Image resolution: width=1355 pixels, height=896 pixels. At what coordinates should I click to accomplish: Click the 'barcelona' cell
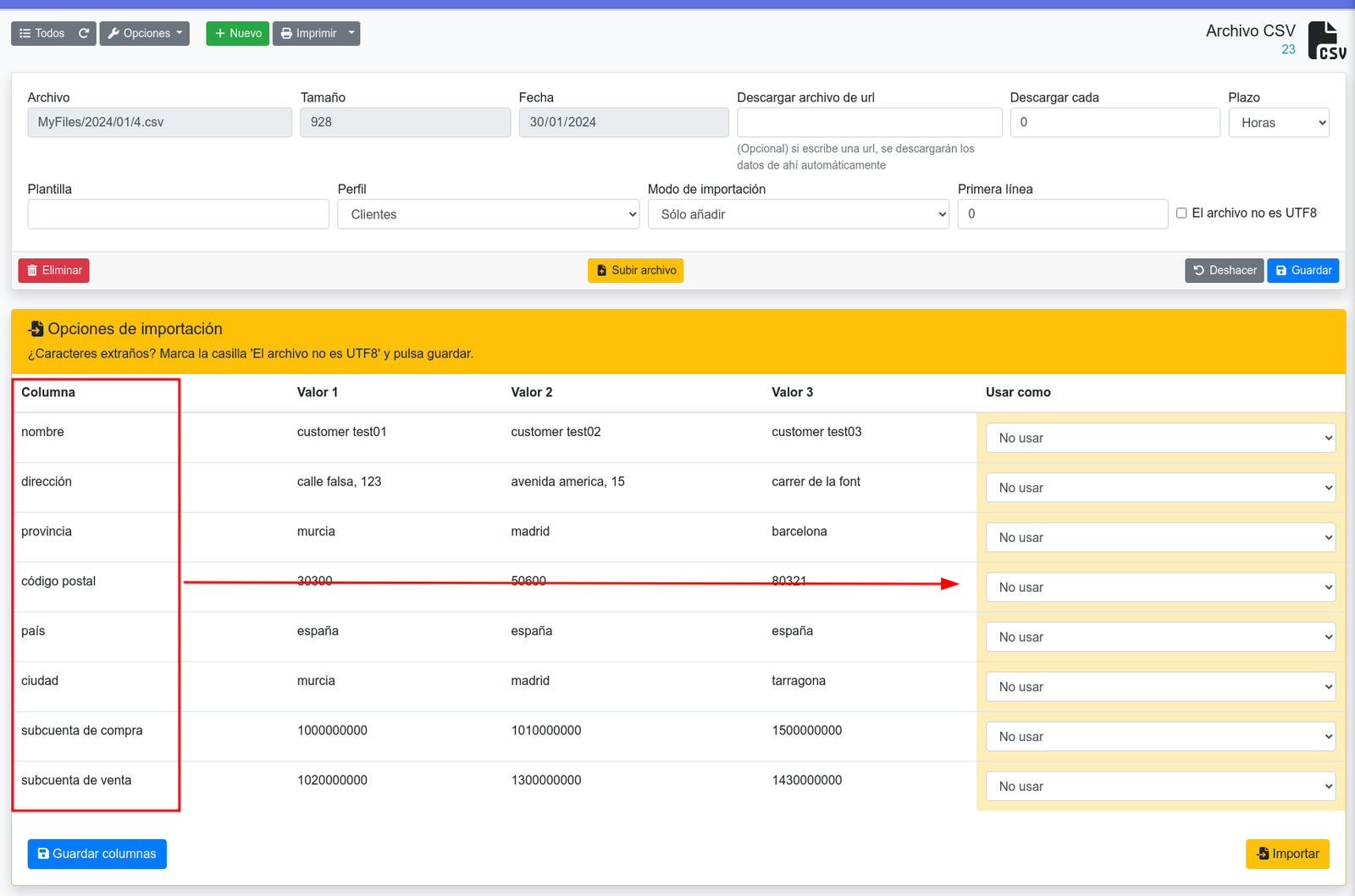point(799,532)
